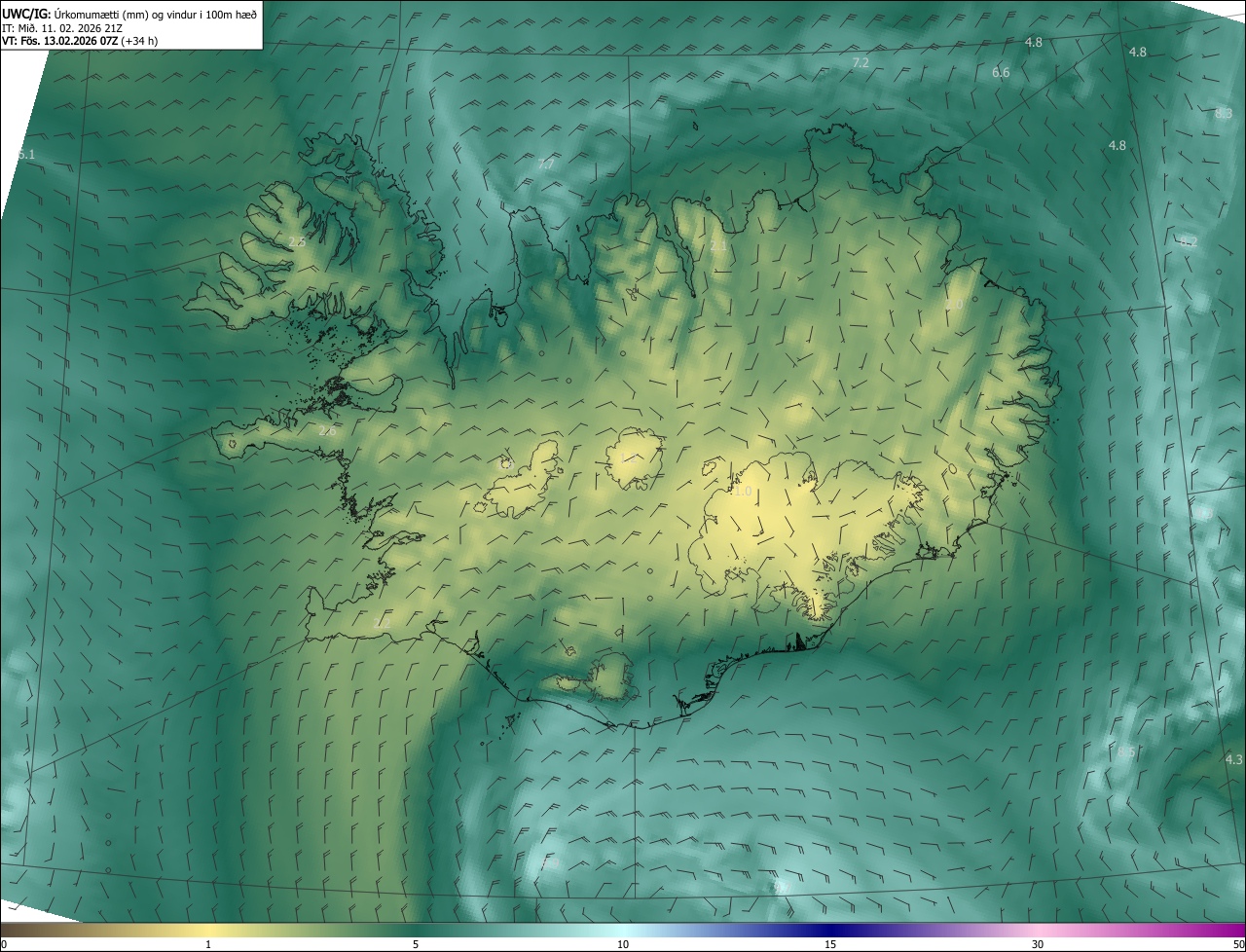Click the 2.1 value label on the map
This screenshot has height=952, width=1246.
tap(718, 246)
